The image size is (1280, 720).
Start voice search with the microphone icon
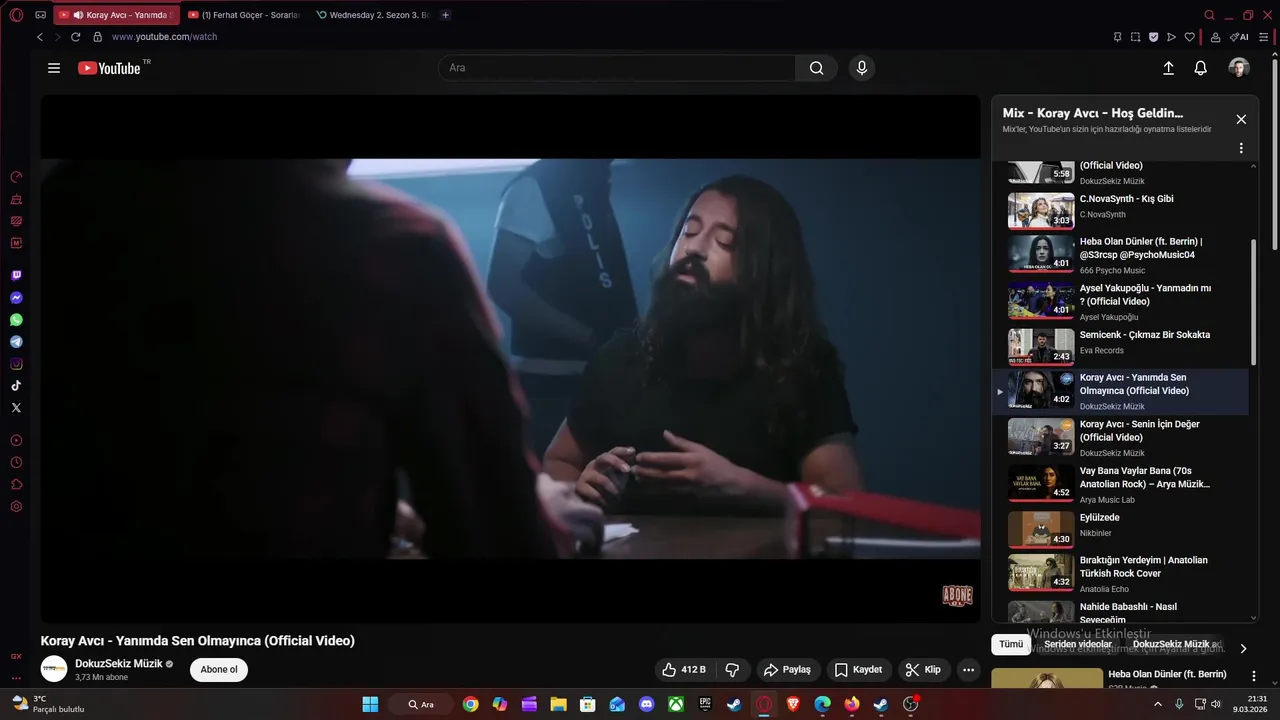click(x=862, y=68)
